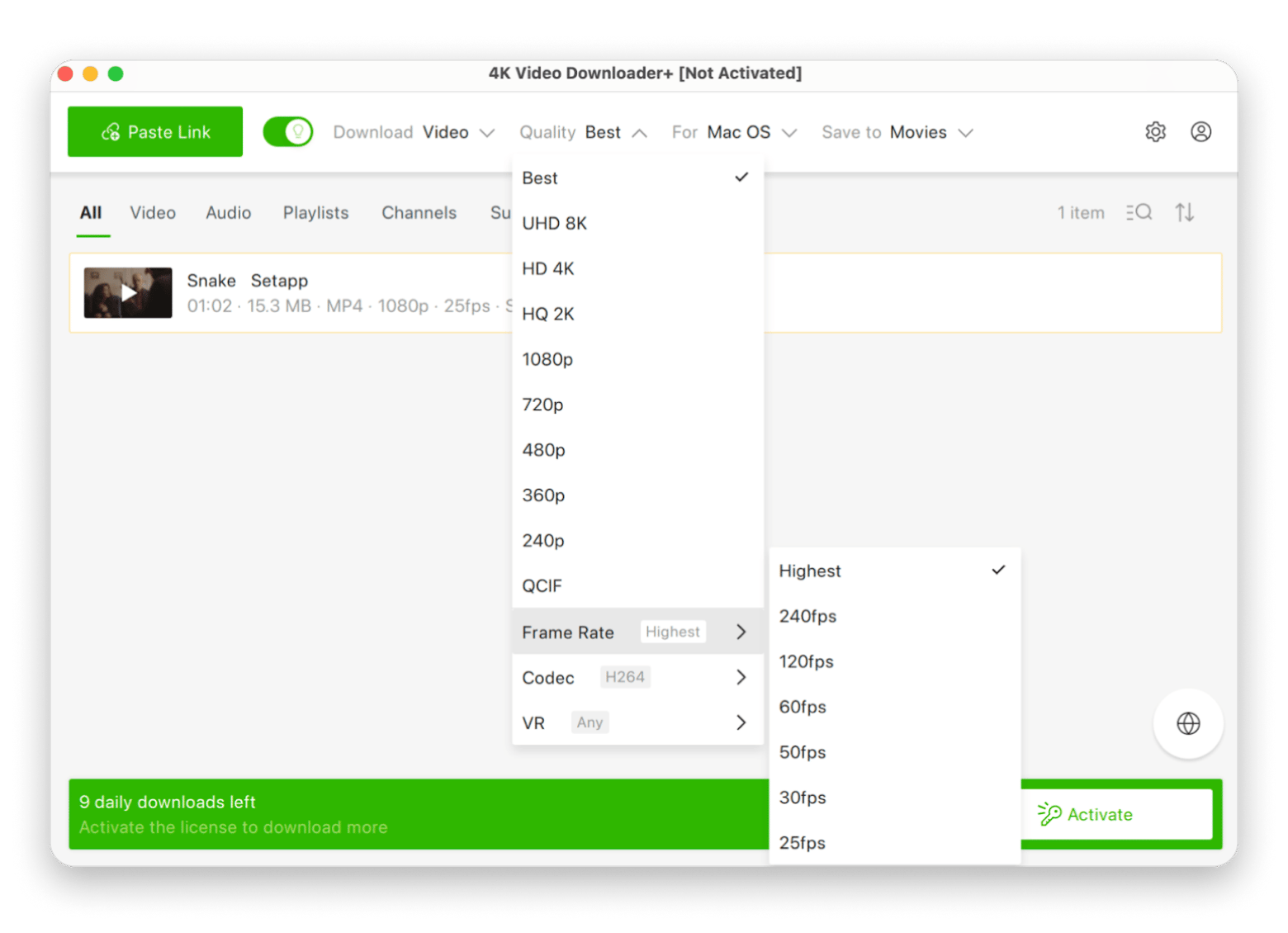Screen dimensions: 1288x933
Task: Expand the Codec H264 submenu
Action: [637, 677]
